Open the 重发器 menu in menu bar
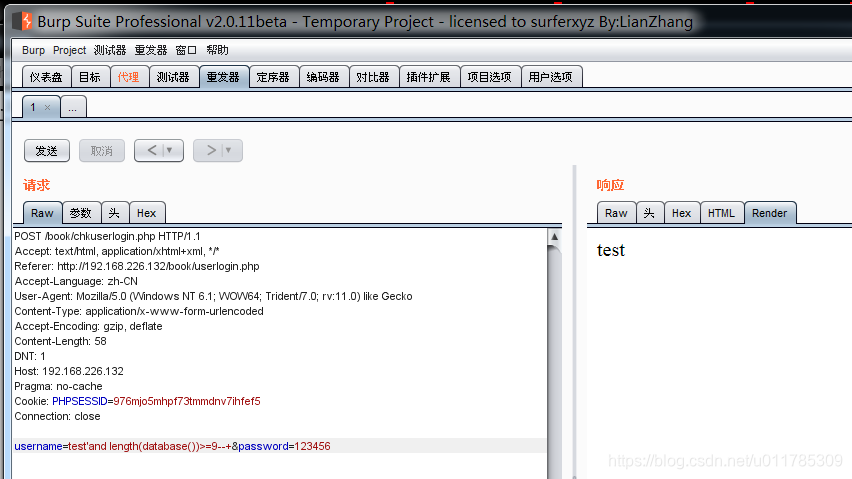This screenshot has width=852, height=479. click(151, 50)
